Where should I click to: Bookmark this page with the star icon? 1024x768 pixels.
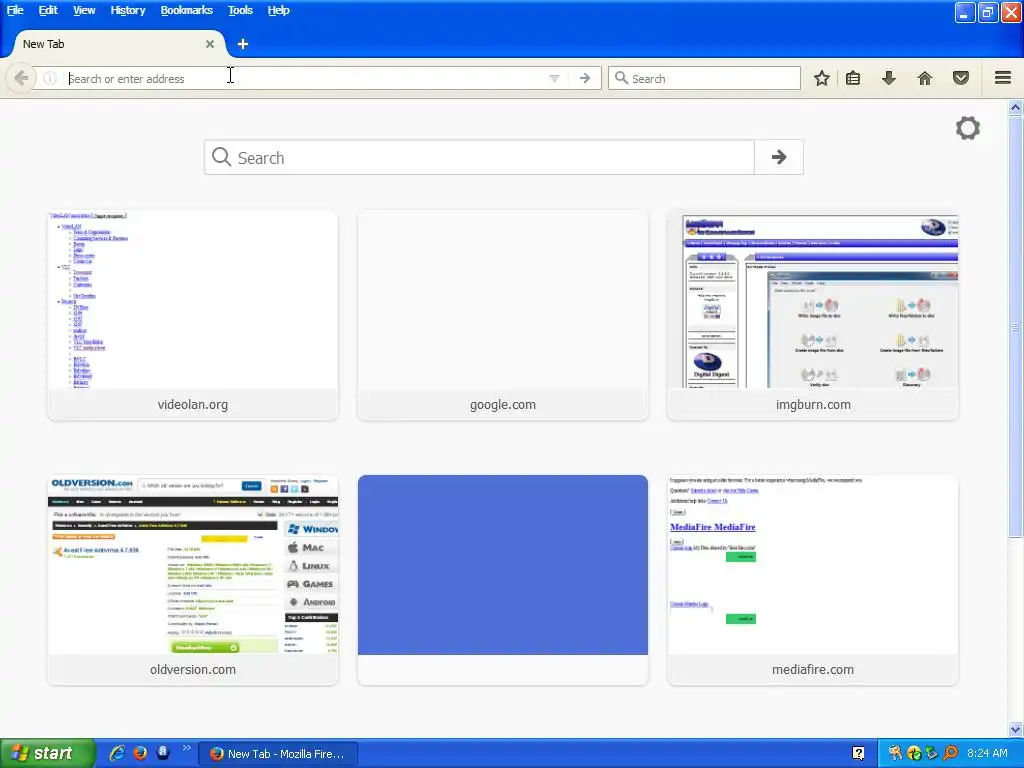(x=822, y=78)
